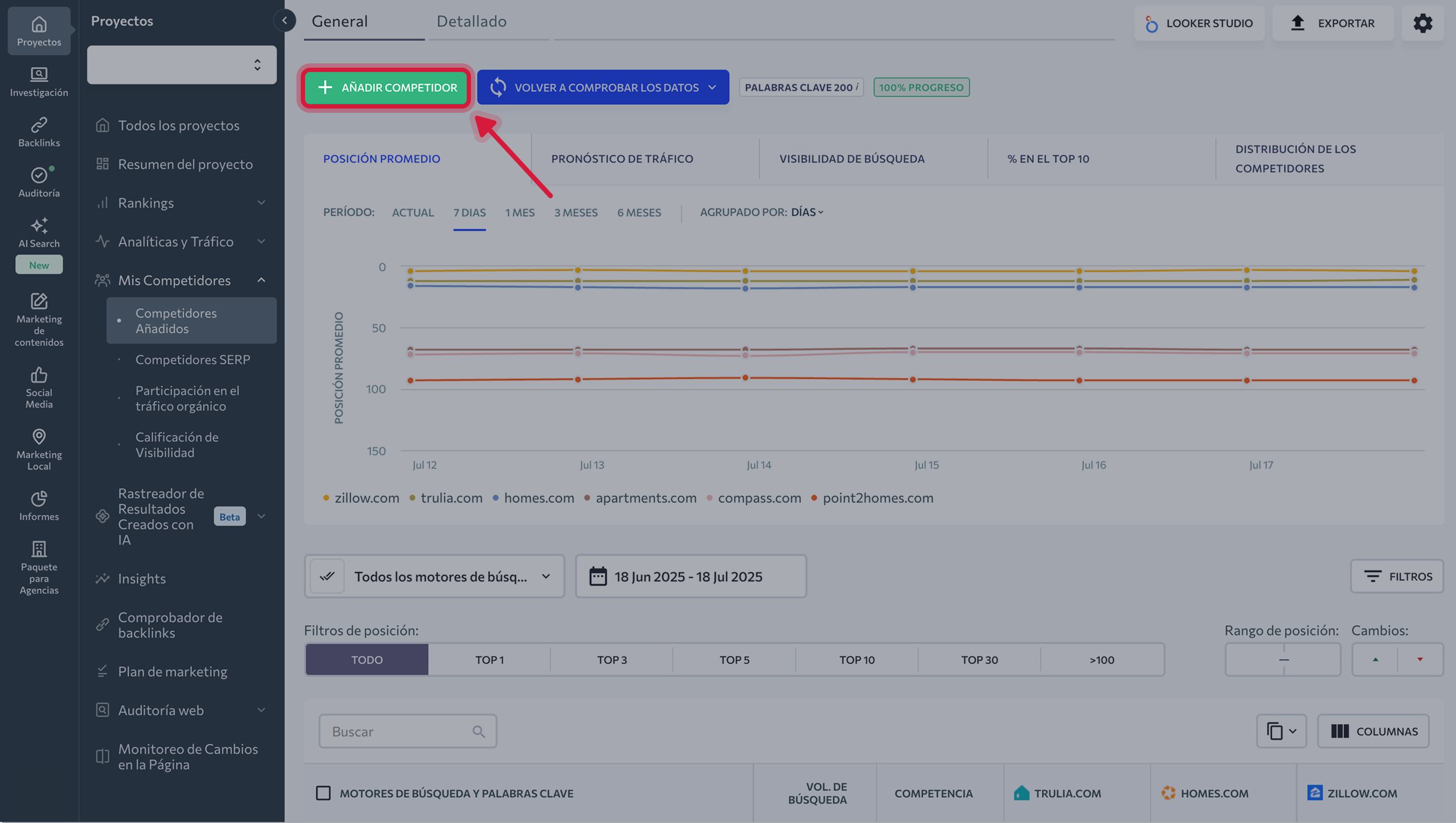Select the TOP 10 position filter

coord(857,660)
